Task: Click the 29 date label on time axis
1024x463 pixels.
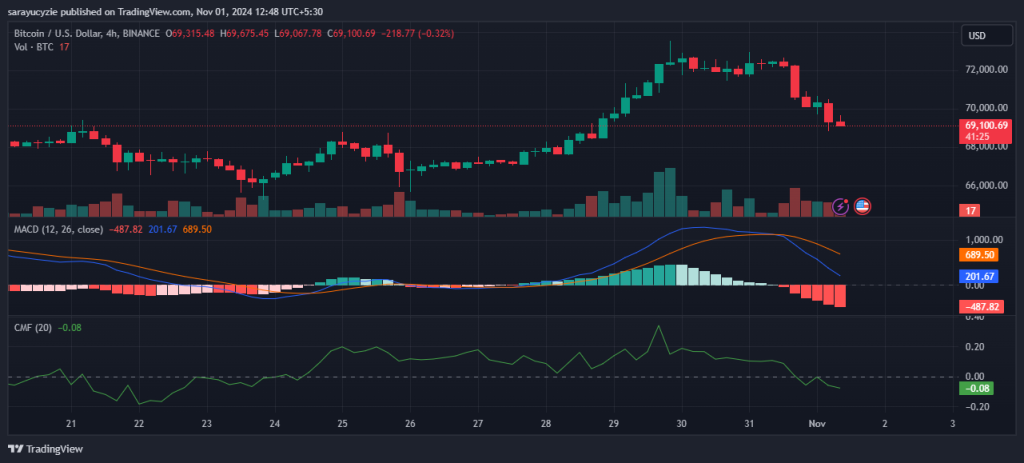Action: [613, 423]
